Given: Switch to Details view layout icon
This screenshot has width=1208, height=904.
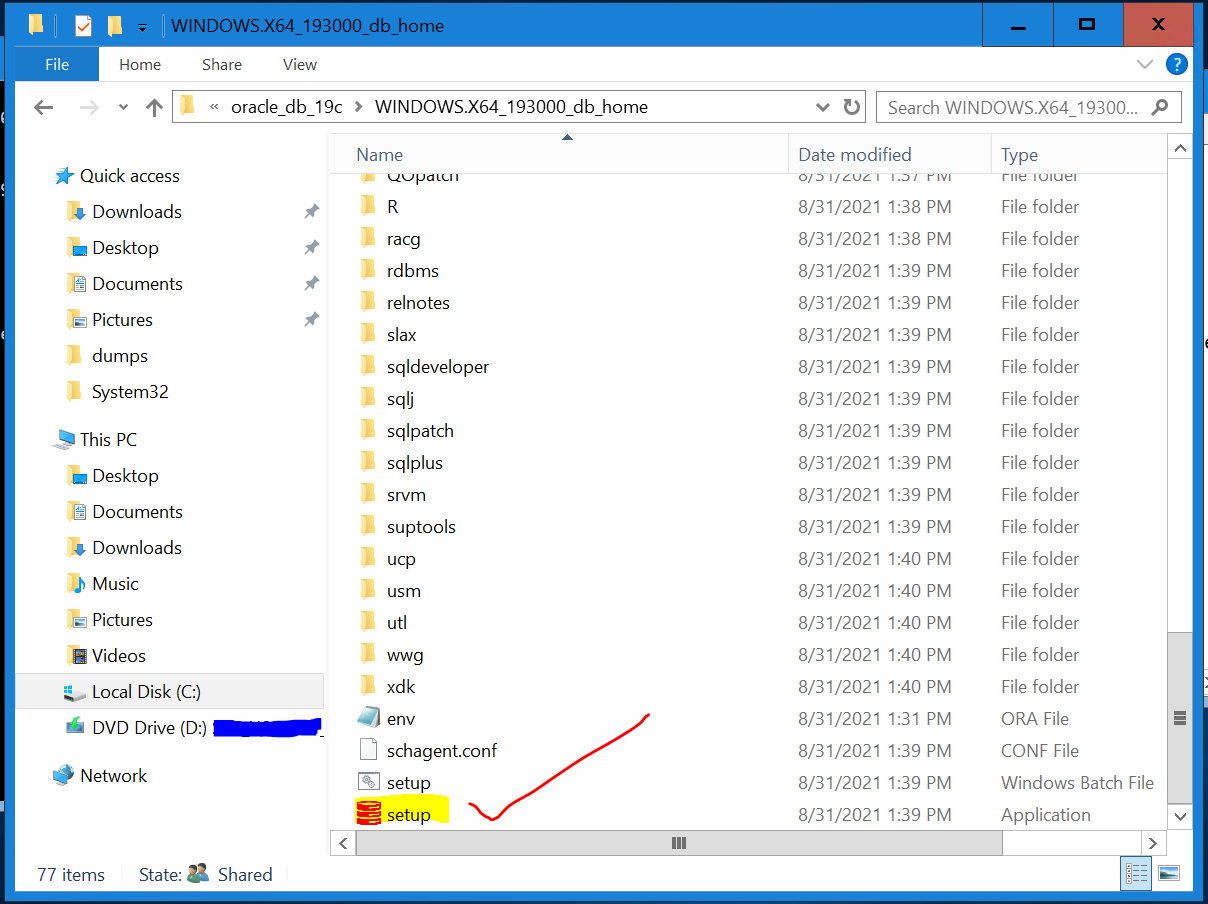Looking at the screenshot, I should point(1136,874).
